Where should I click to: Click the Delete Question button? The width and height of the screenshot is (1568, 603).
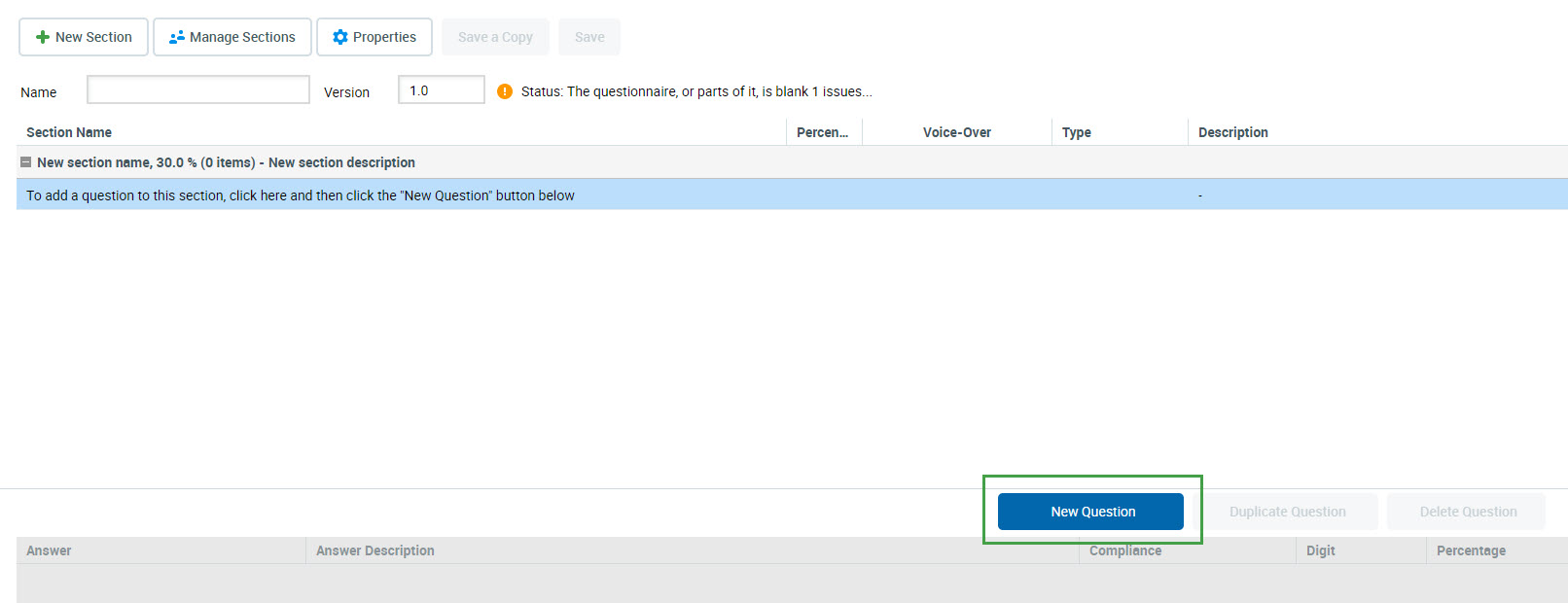pyautogui.click(x=1467, y=512)
